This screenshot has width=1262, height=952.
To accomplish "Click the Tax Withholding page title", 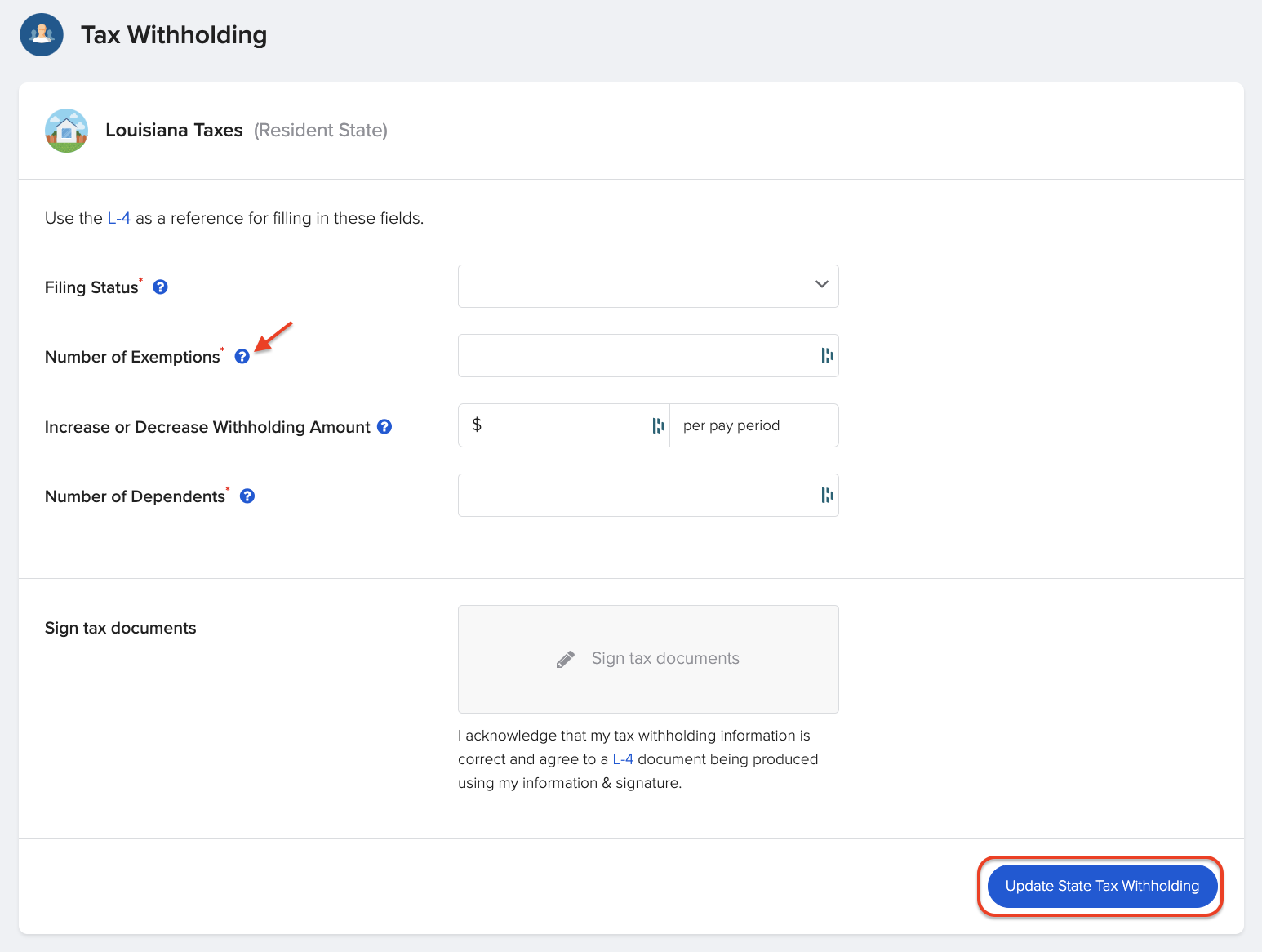I will 174,35.
